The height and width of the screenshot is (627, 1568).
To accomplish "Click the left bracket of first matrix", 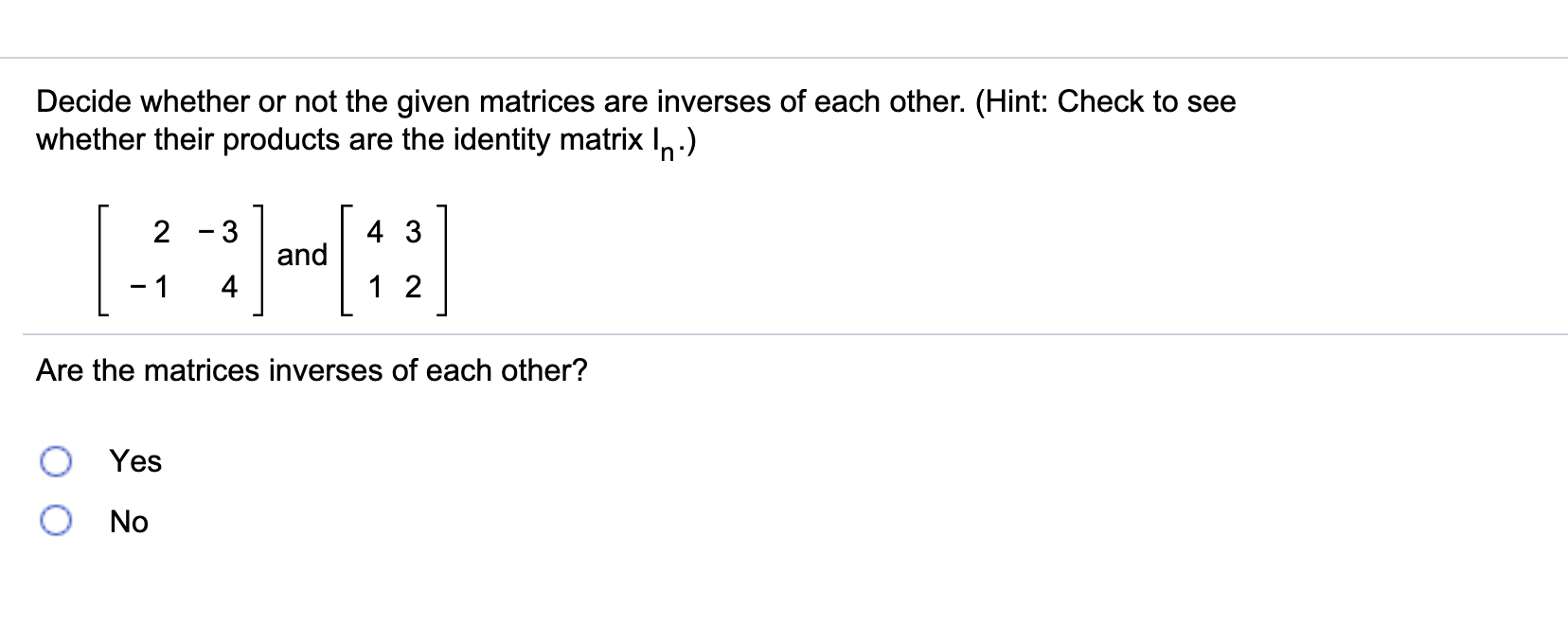I will click(x=101, y=256).
